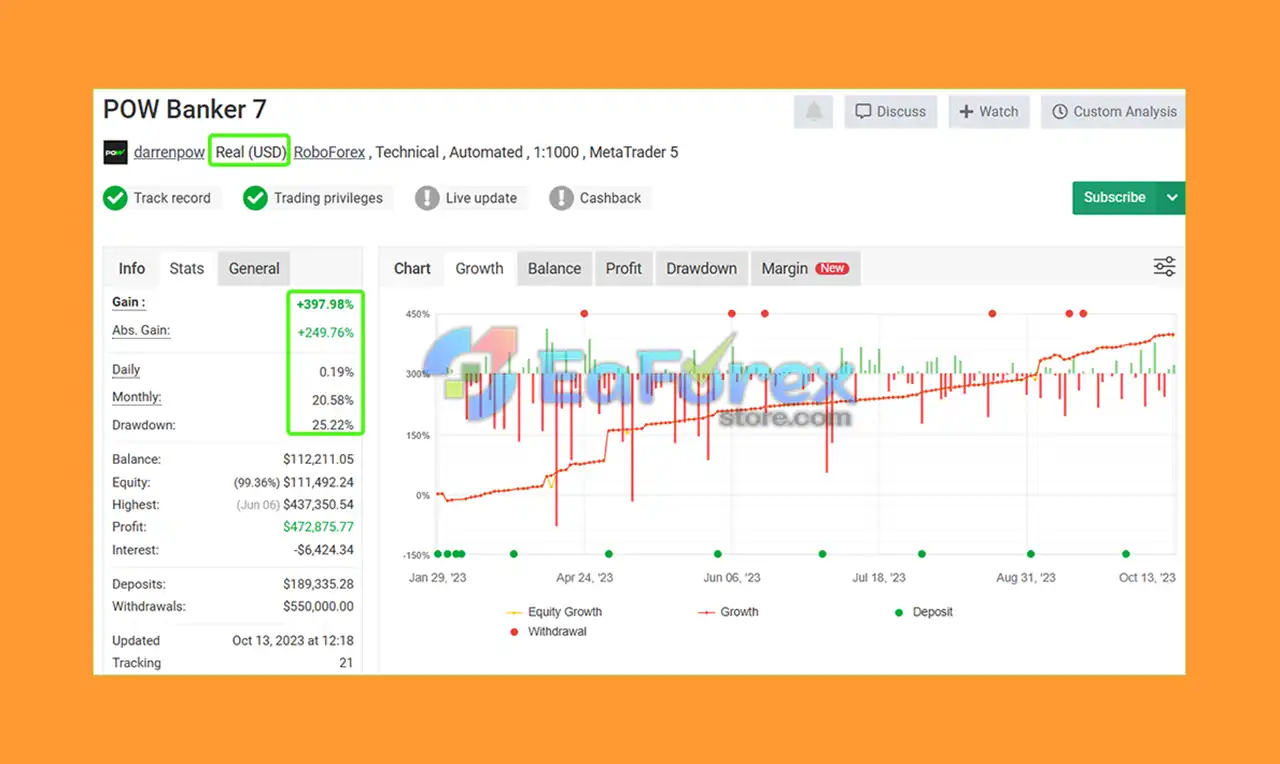The width and height of the screenshot is (1280, 764).
Task: Open the Discuss button
Action: (x=890, y=112)
